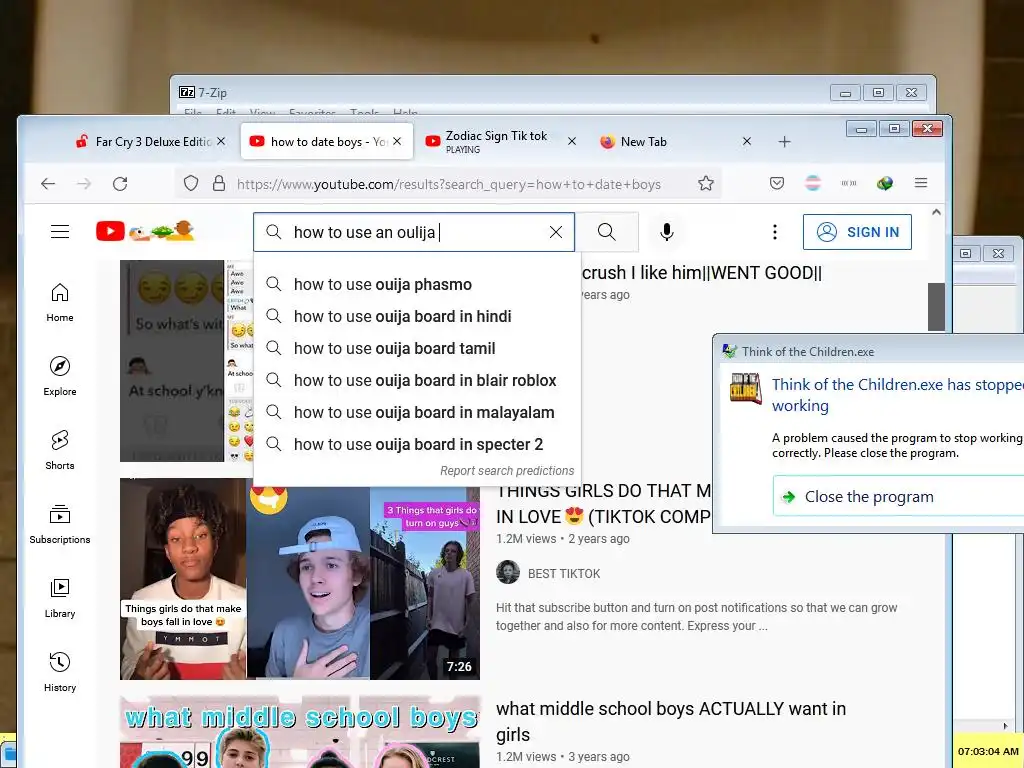Click the globe extension icon in toolbar
Image resolution: width=1024 pixels, height=768 pixels.
(885, 184)
